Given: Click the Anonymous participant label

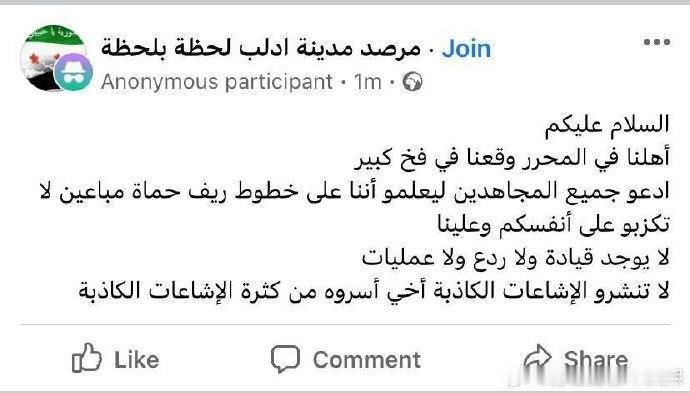Looking at the screenshot, I should click(x=217, y=82).
